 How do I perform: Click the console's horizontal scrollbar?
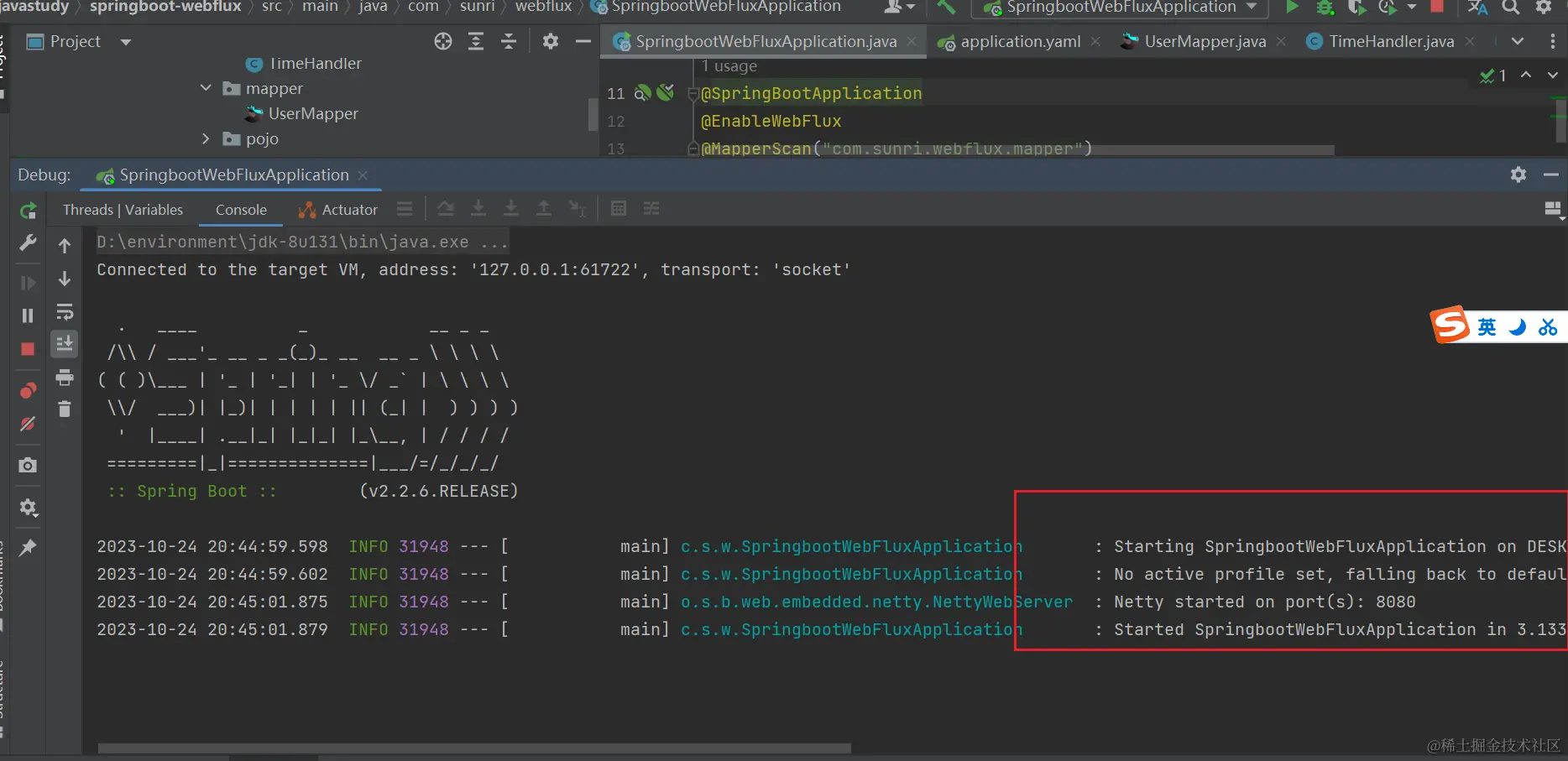coord(474,748)
